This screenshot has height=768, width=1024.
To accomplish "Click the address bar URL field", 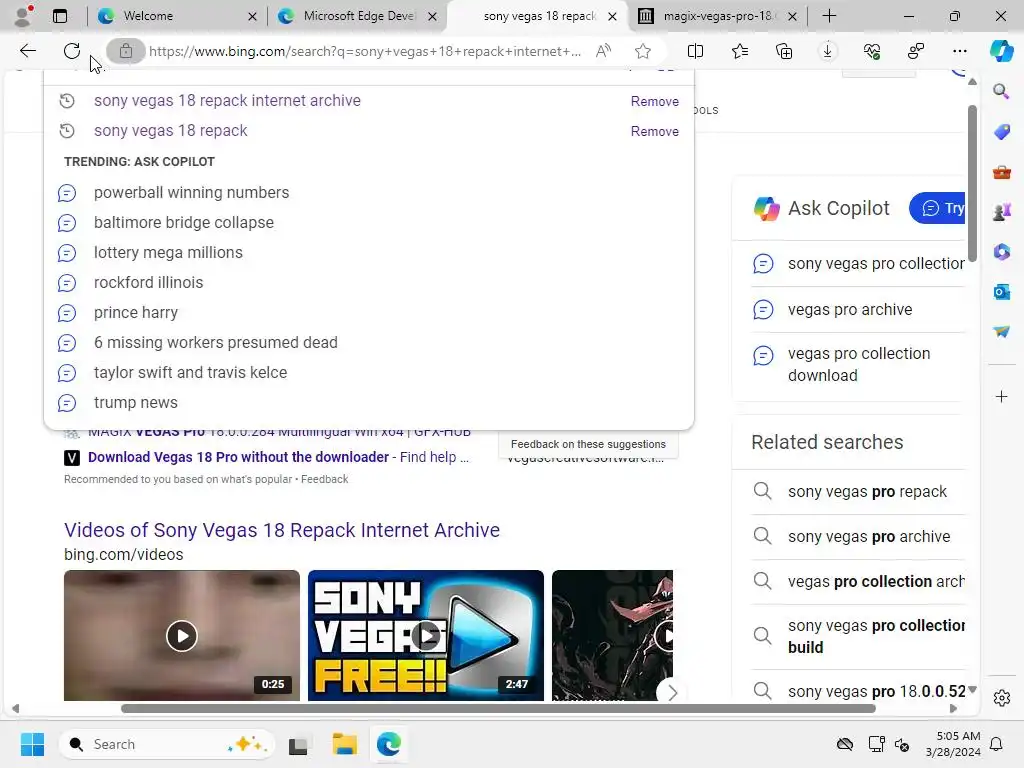I will tap(364, 51).
